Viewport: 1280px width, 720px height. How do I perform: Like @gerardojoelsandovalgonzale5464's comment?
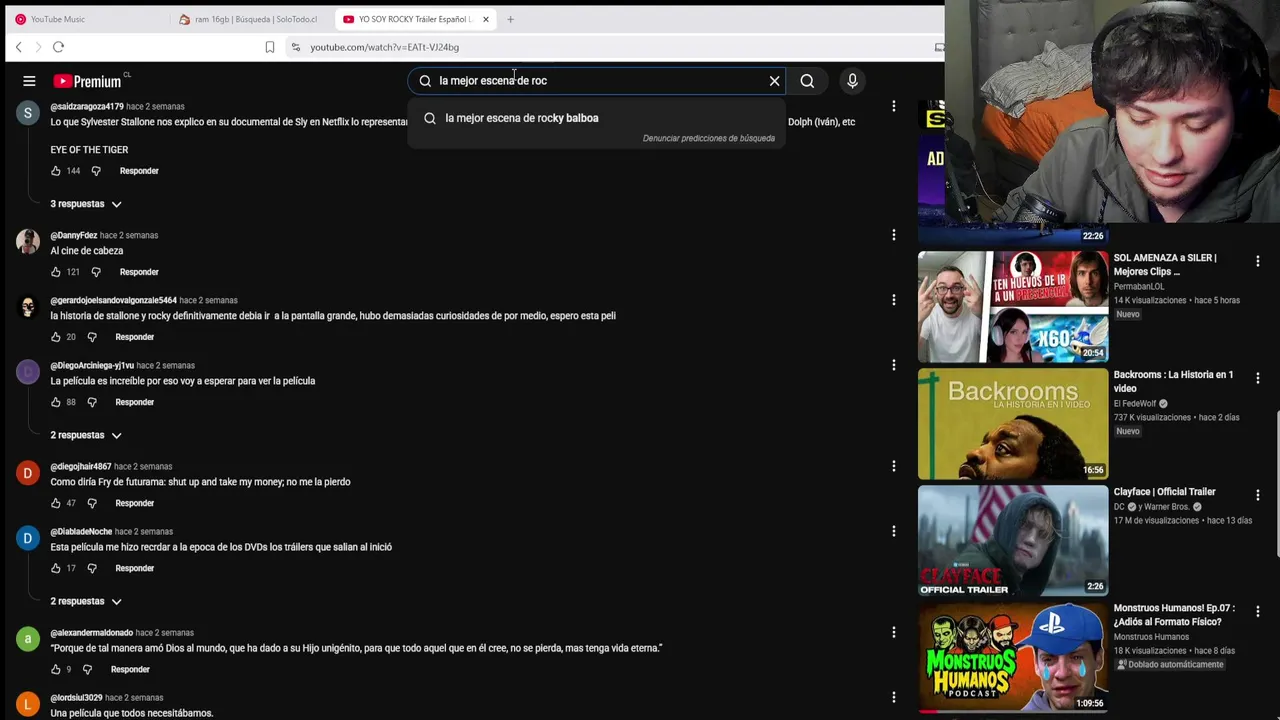tap(56, 337)
